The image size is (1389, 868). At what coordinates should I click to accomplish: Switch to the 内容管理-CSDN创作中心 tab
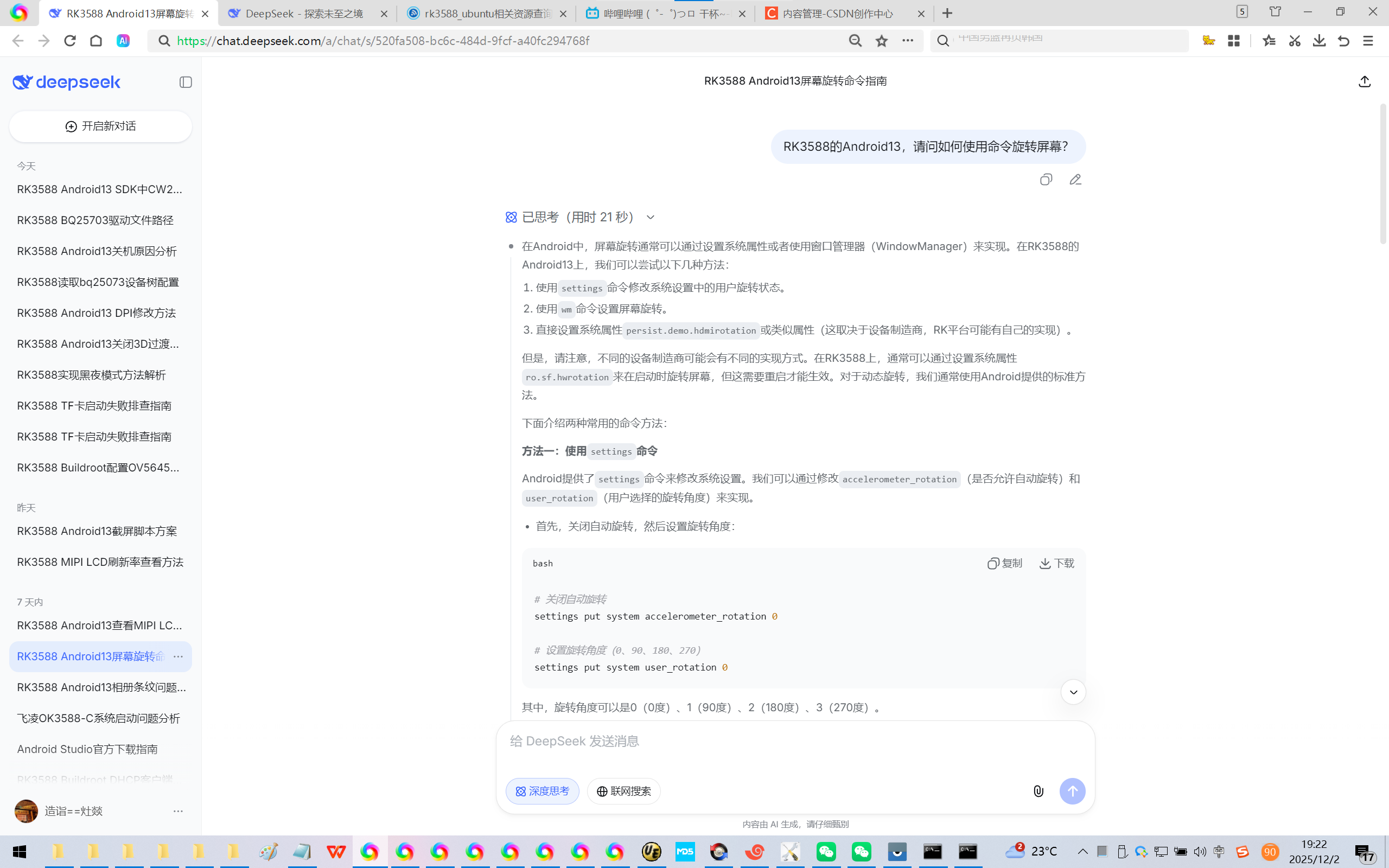coord(837,13)
